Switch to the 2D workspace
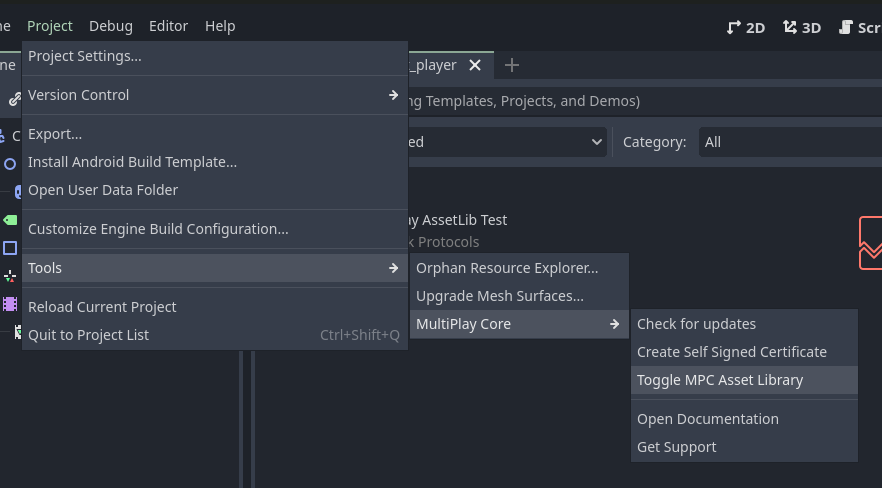 [745, 28]
